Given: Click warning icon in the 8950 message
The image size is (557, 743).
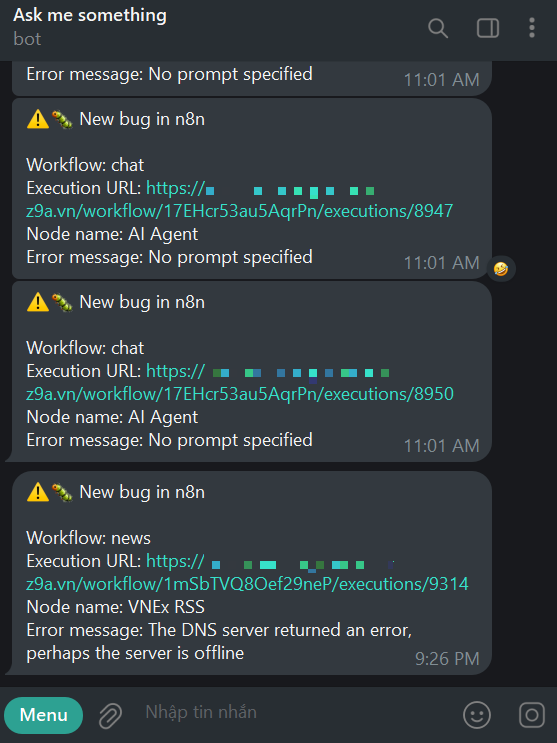Looking at the screenshot, I should pyautogui.click(x=38, y=302).
